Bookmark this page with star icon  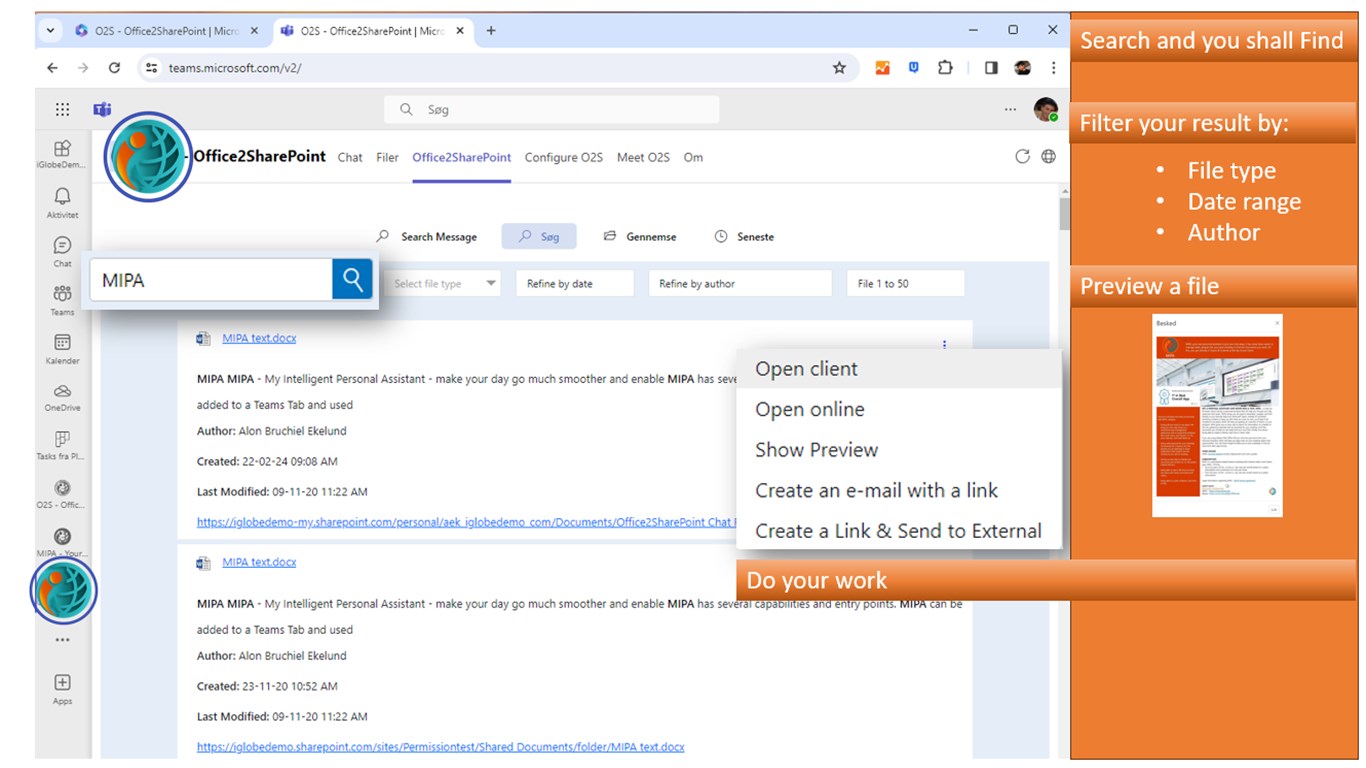839,68
